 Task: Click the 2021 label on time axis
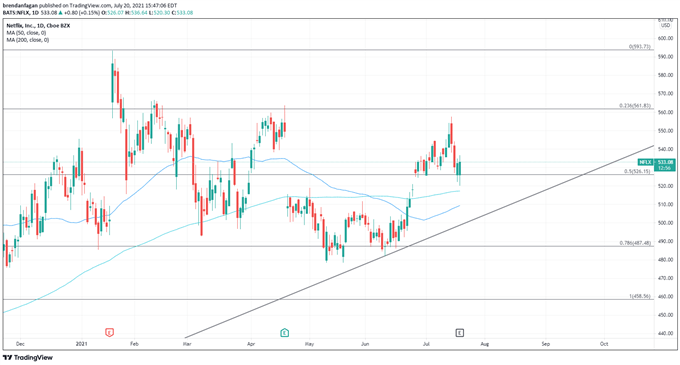click(x=82, y=344)
